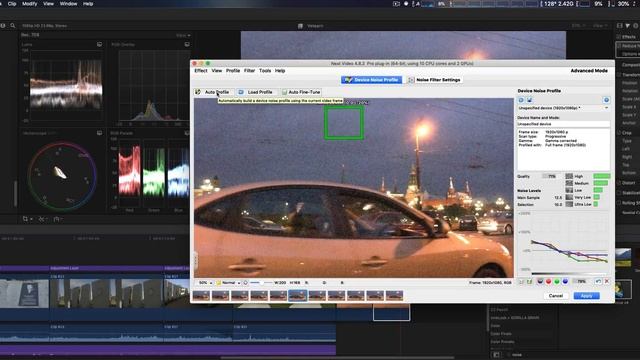Toggle Effects checkbox in Final Cut inspector
Viewport: 640px width, 360px height.
tap(618, 37)
